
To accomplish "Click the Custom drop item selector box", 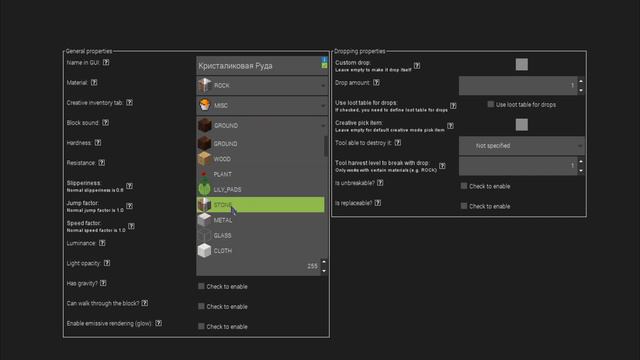I will point(522,64).
